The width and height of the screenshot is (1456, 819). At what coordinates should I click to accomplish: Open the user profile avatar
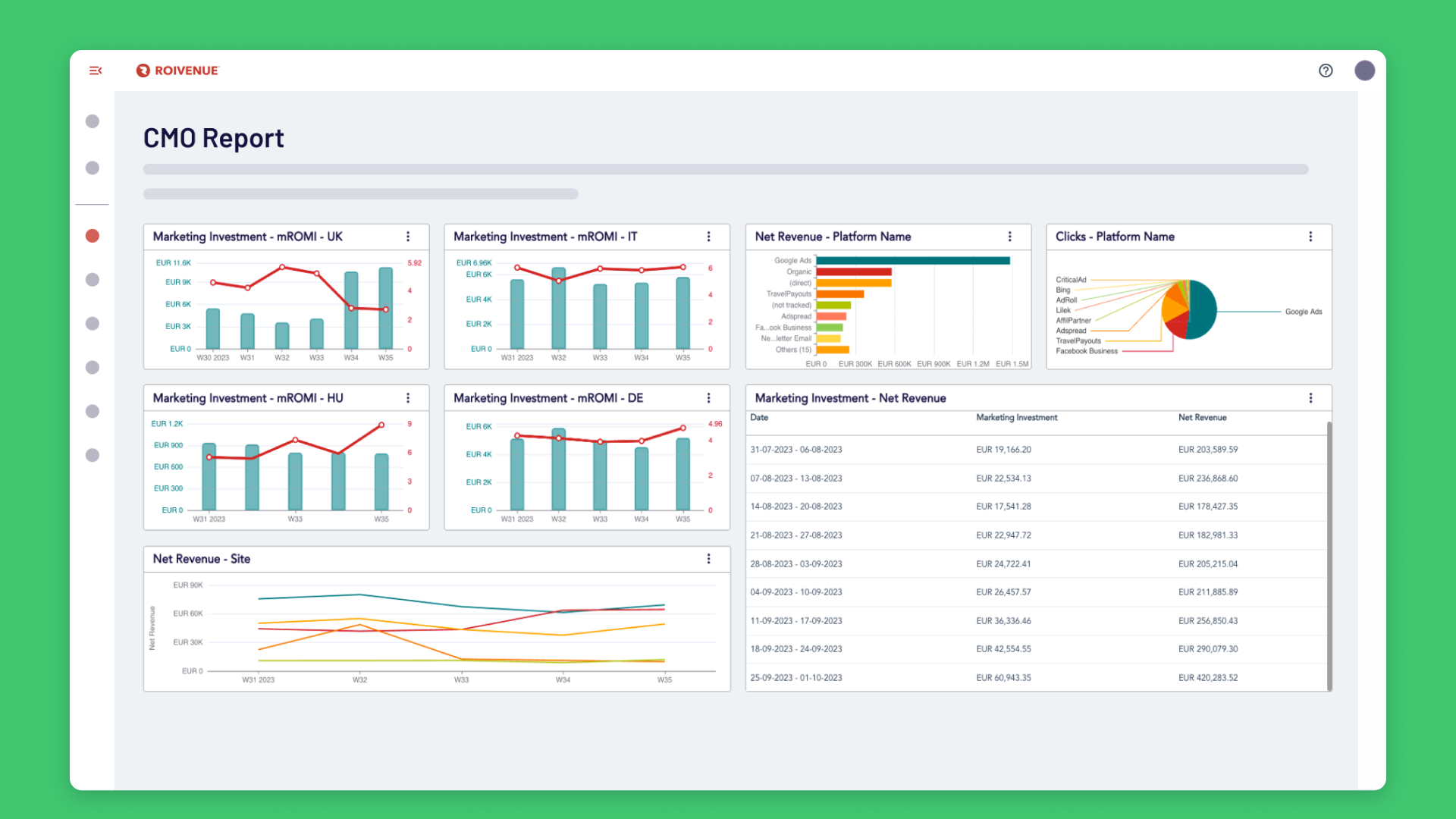pos(1365,71)
